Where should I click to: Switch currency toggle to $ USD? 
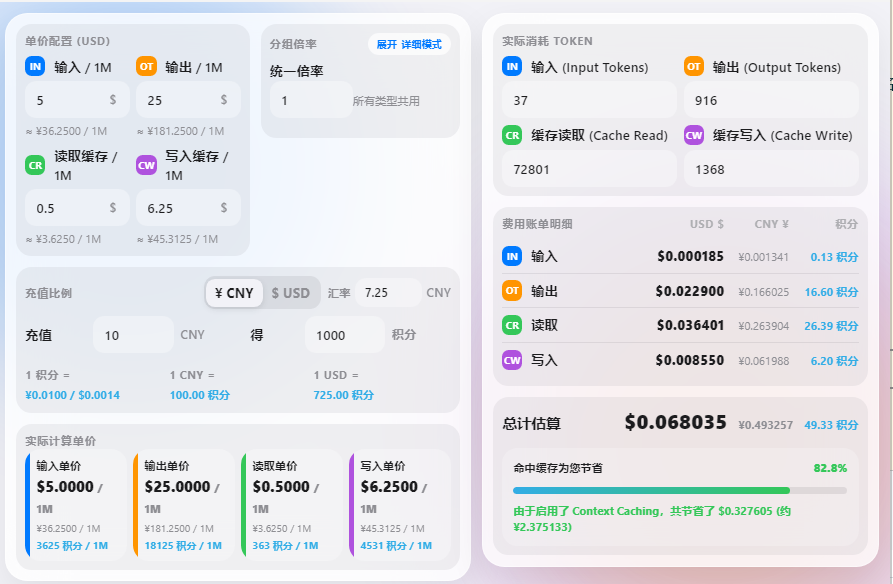point(291,293)
